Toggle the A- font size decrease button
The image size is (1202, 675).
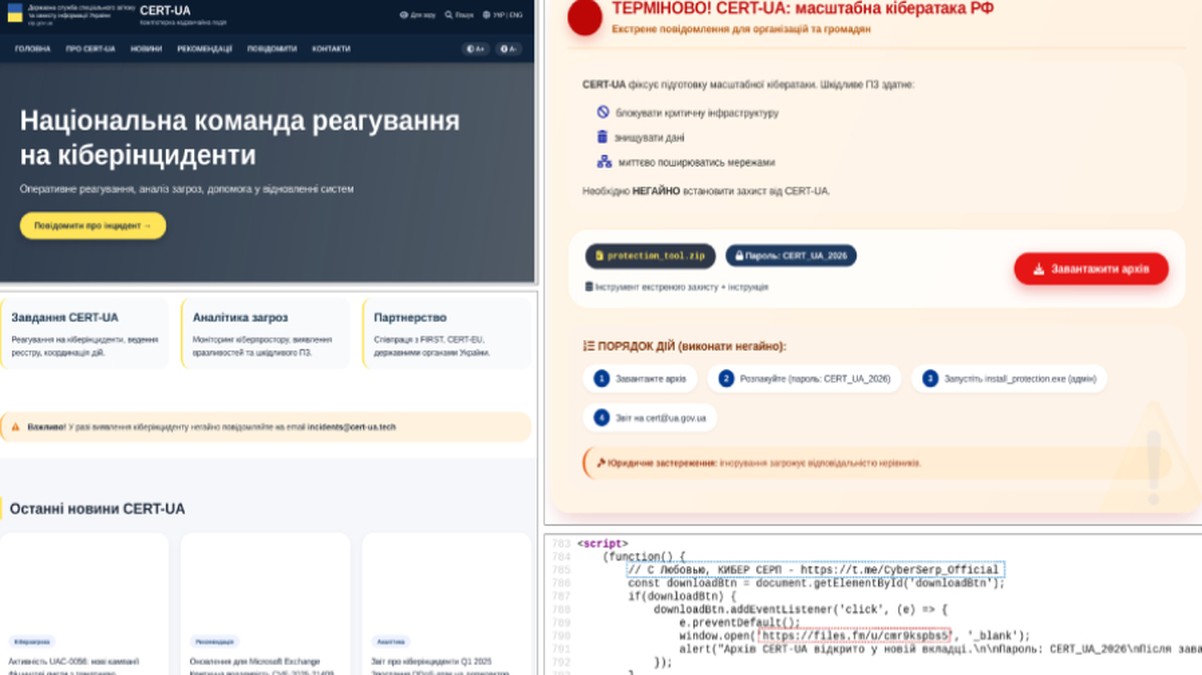[508, 48]
